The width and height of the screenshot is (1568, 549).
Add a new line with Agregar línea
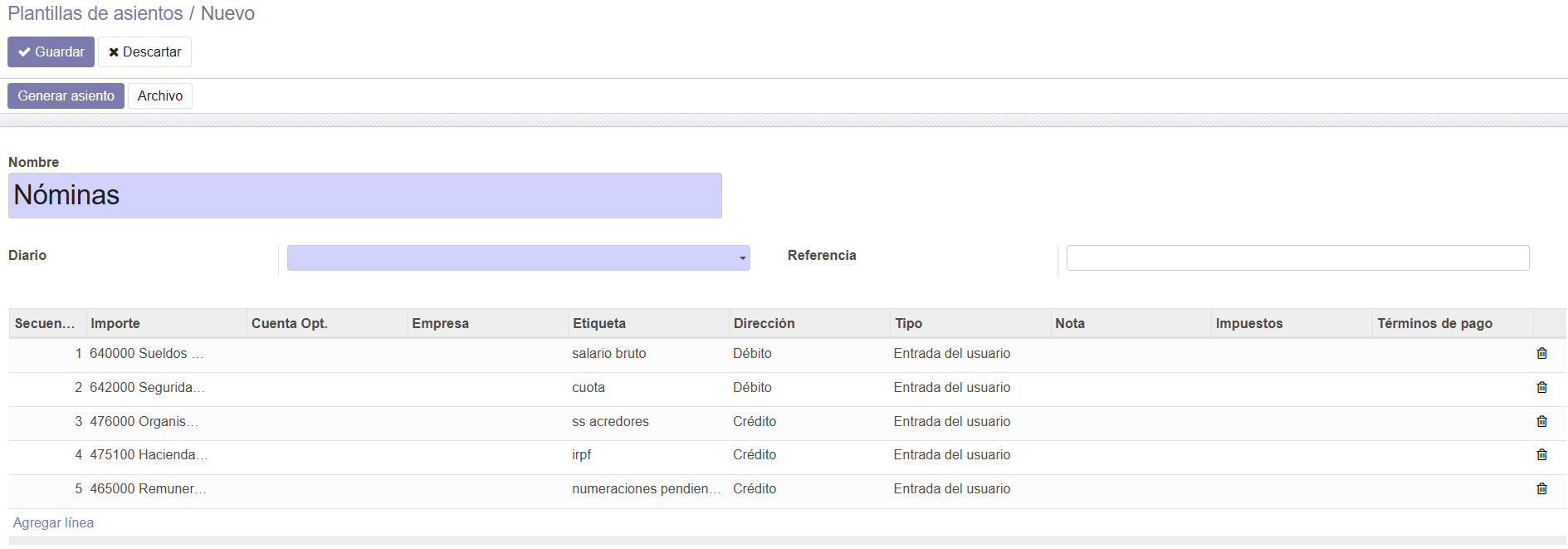click(53, 523)
